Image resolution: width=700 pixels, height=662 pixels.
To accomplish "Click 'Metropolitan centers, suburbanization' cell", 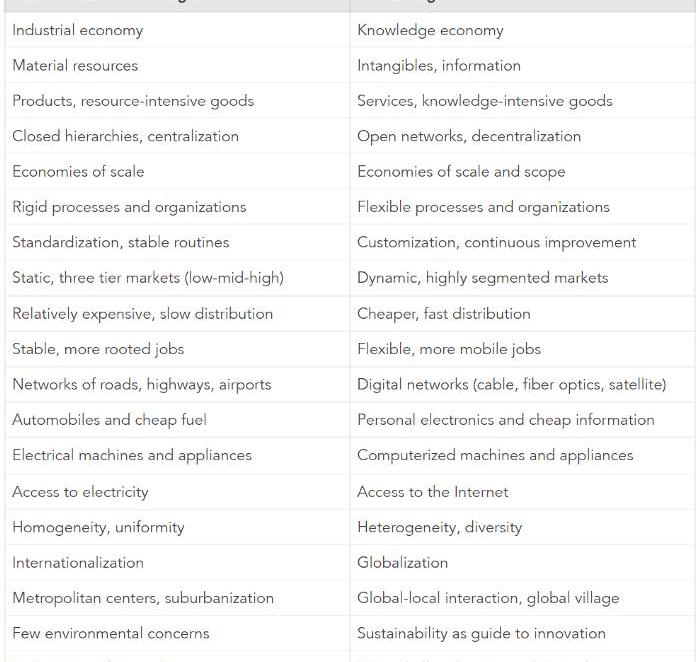I will click(143, 598).
